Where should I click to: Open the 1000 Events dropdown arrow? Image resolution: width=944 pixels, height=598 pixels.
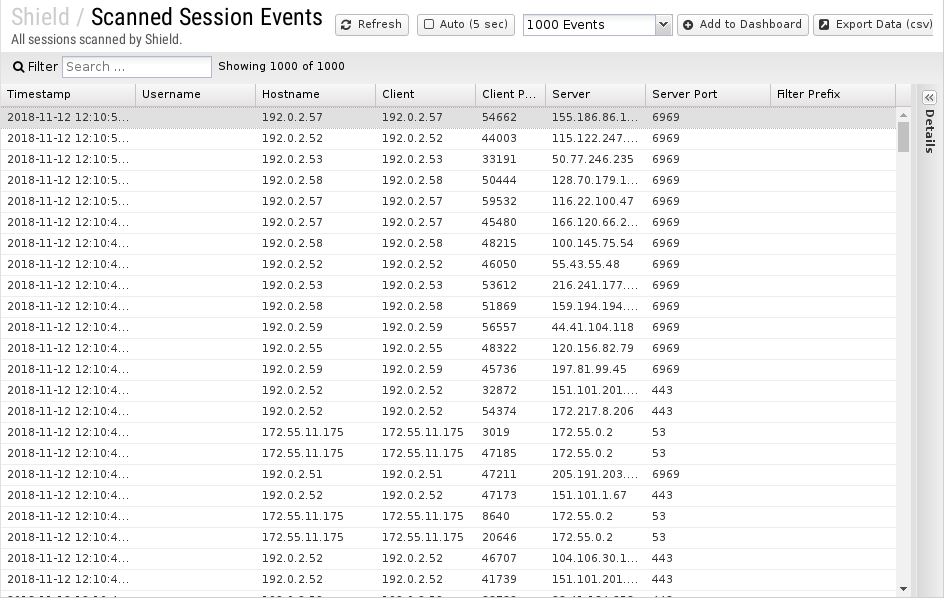tap(663, 25)
